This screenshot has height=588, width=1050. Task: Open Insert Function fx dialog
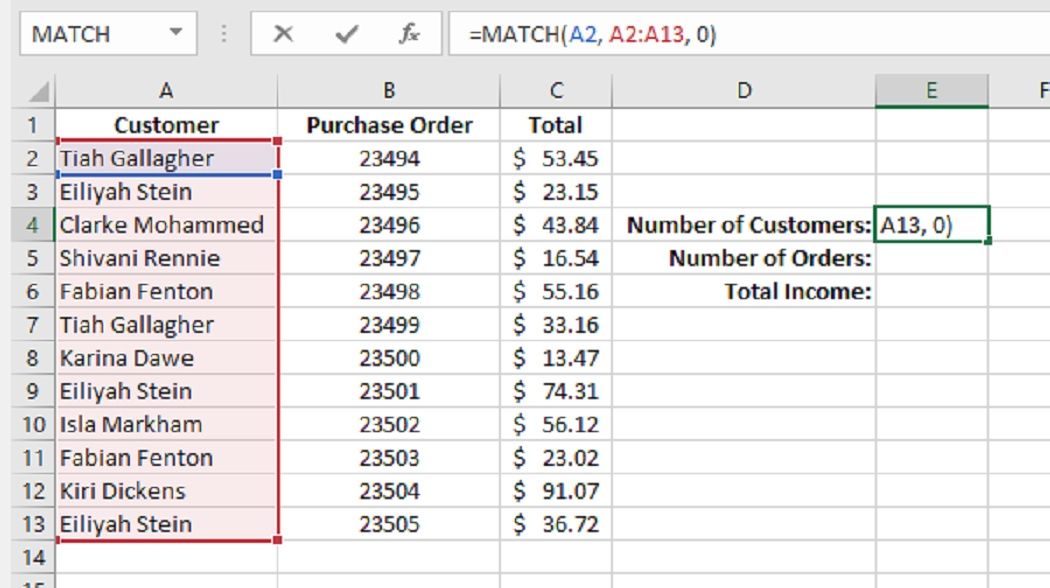[408, 33]
